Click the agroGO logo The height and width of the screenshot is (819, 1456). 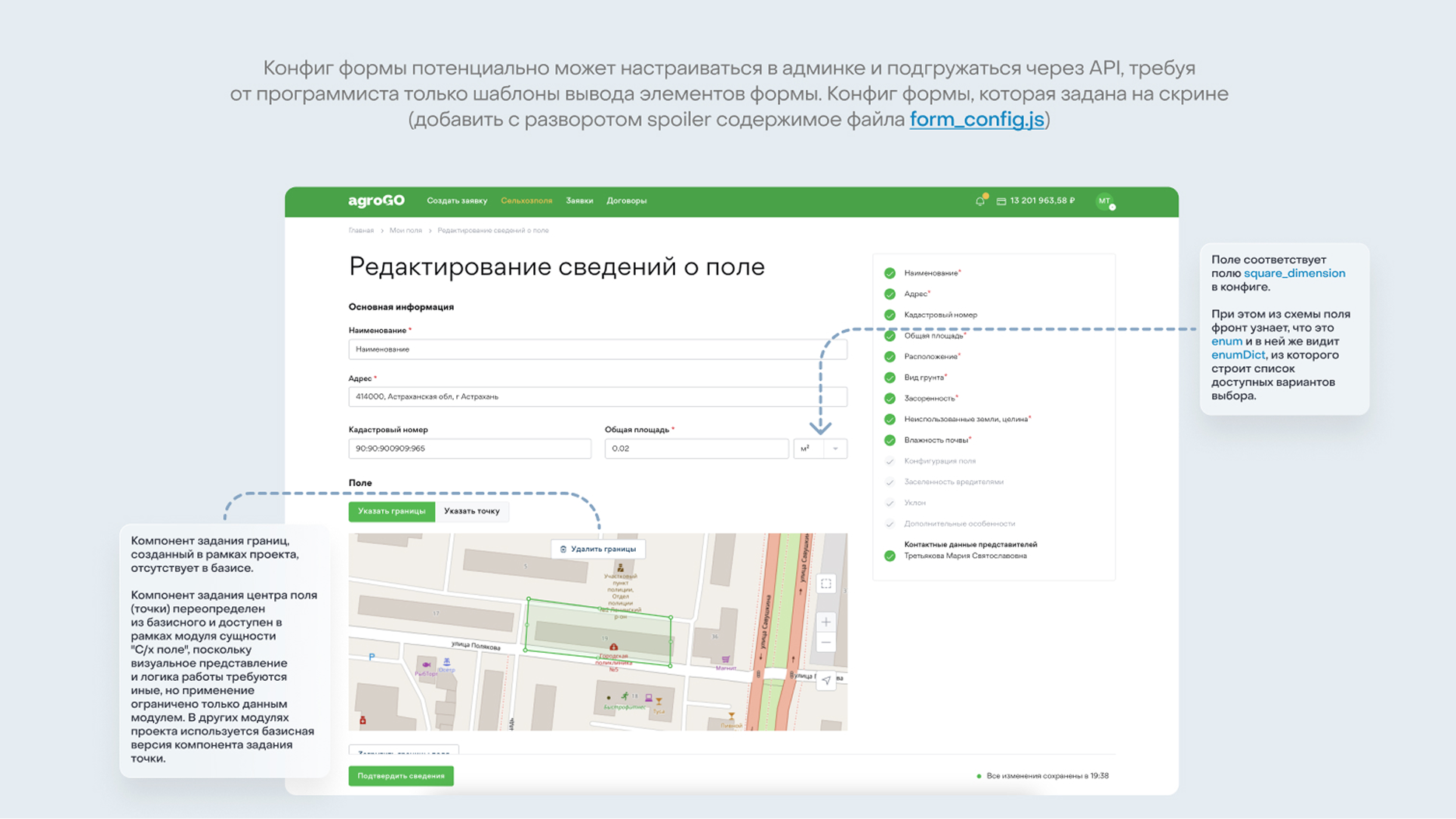376,201
